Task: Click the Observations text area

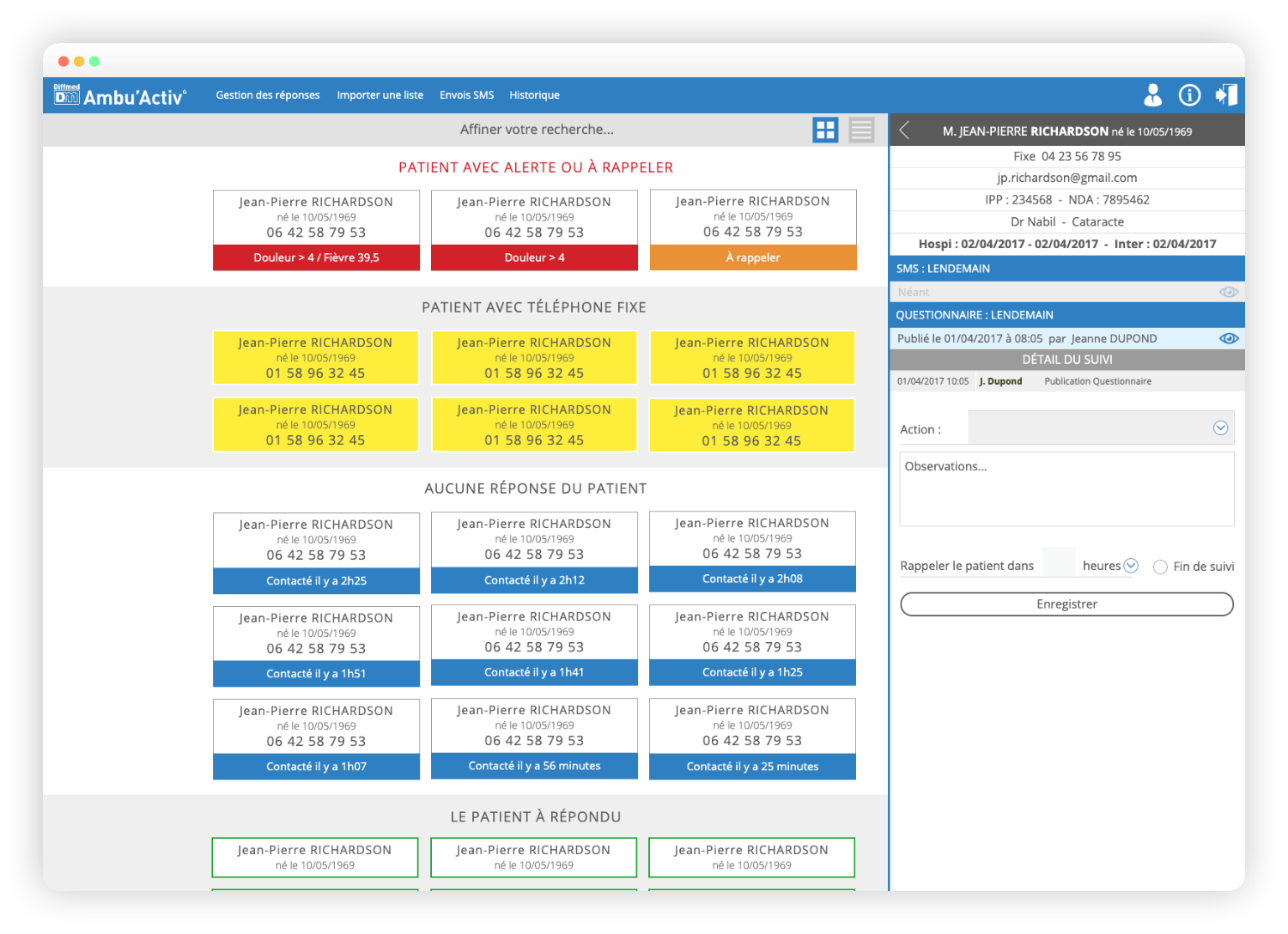Action: pos(1066,489)
